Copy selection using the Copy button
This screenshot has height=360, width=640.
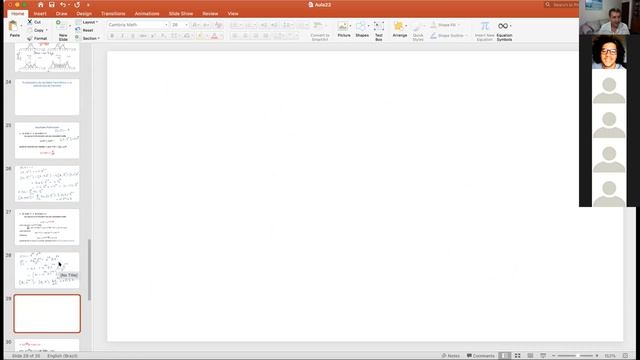(x=38, y=30)
